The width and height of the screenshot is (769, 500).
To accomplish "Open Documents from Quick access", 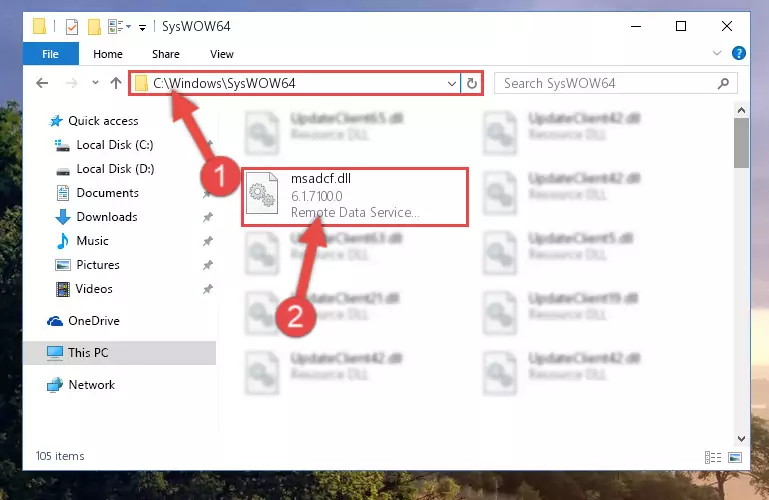I will click(107, 193).
